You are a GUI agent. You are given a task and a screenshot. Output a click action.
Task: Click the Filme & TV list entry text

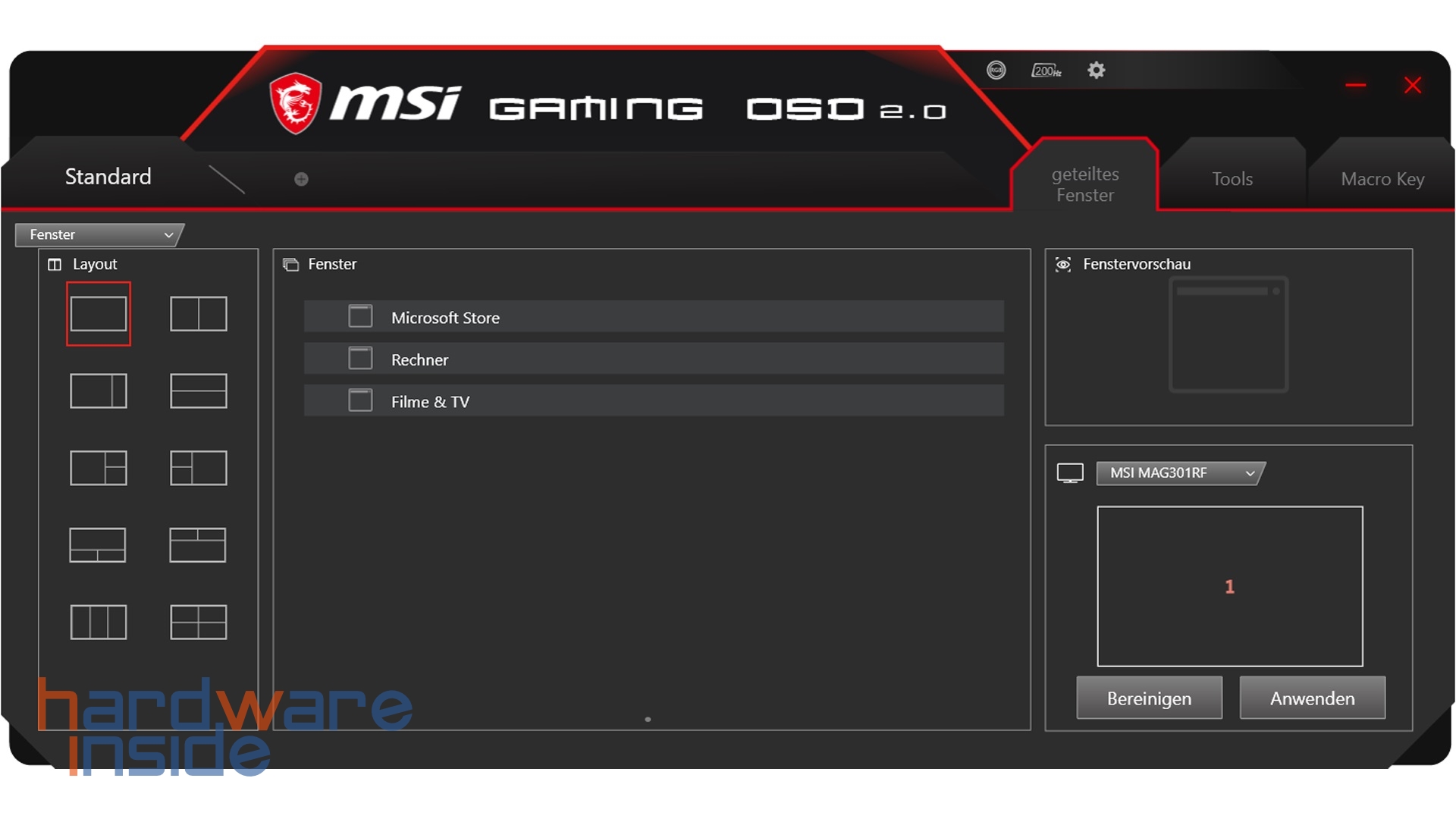(x=430, y=402)
